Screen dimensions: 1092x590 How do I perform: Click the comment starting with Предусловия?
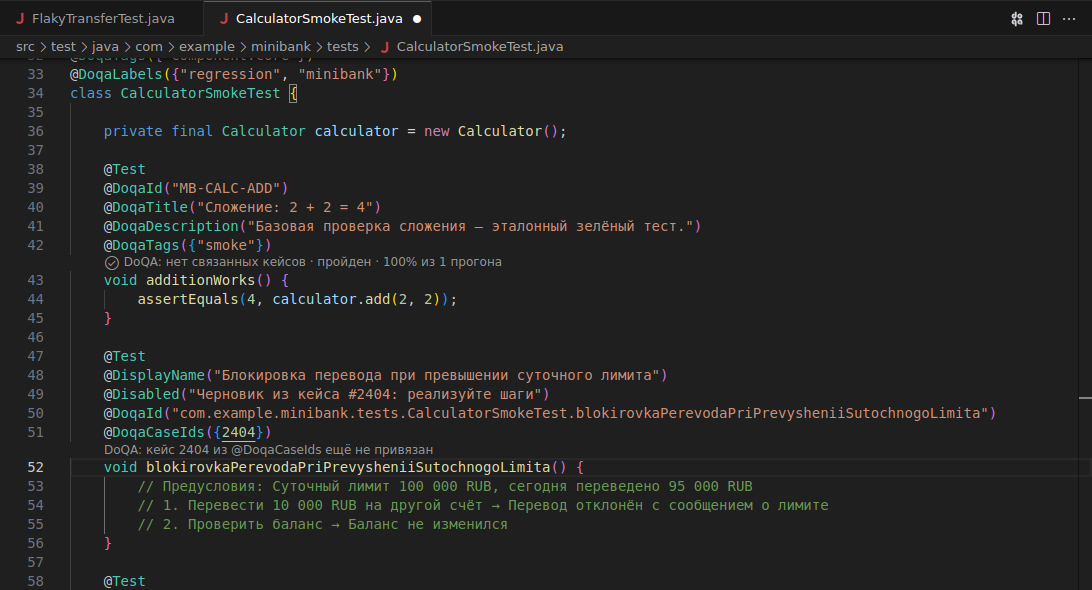pos(444,486)
